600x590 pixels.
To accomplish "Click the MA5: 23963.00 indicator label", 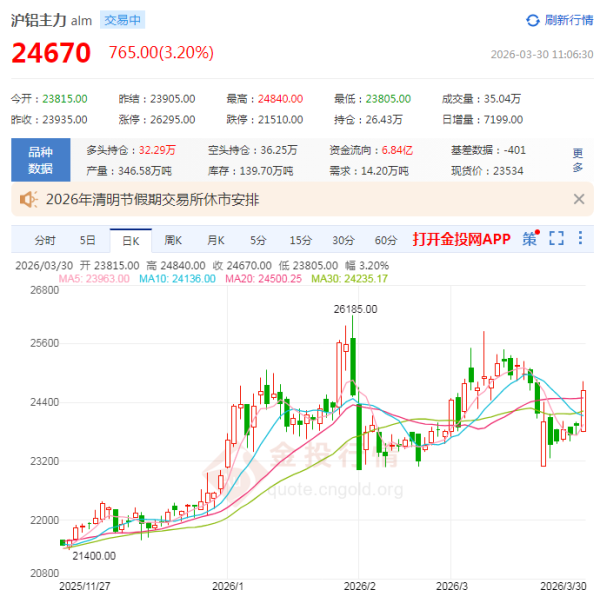I will pyautogui.click(x=94, y=278).
